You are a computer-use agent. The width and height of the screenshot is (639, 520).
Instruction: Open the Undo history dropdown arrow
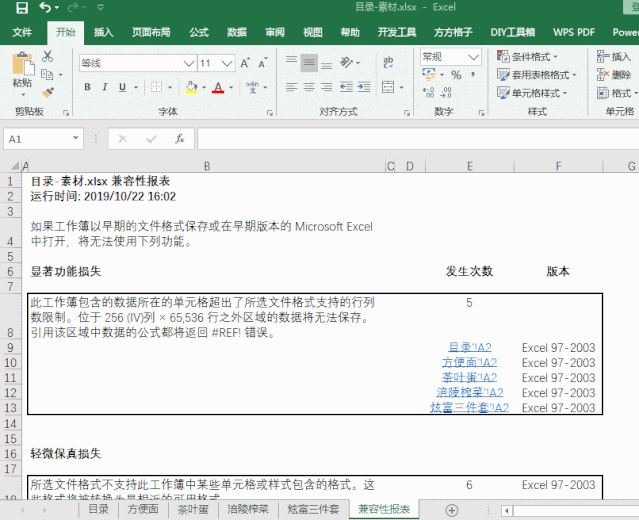pos(57,8)
